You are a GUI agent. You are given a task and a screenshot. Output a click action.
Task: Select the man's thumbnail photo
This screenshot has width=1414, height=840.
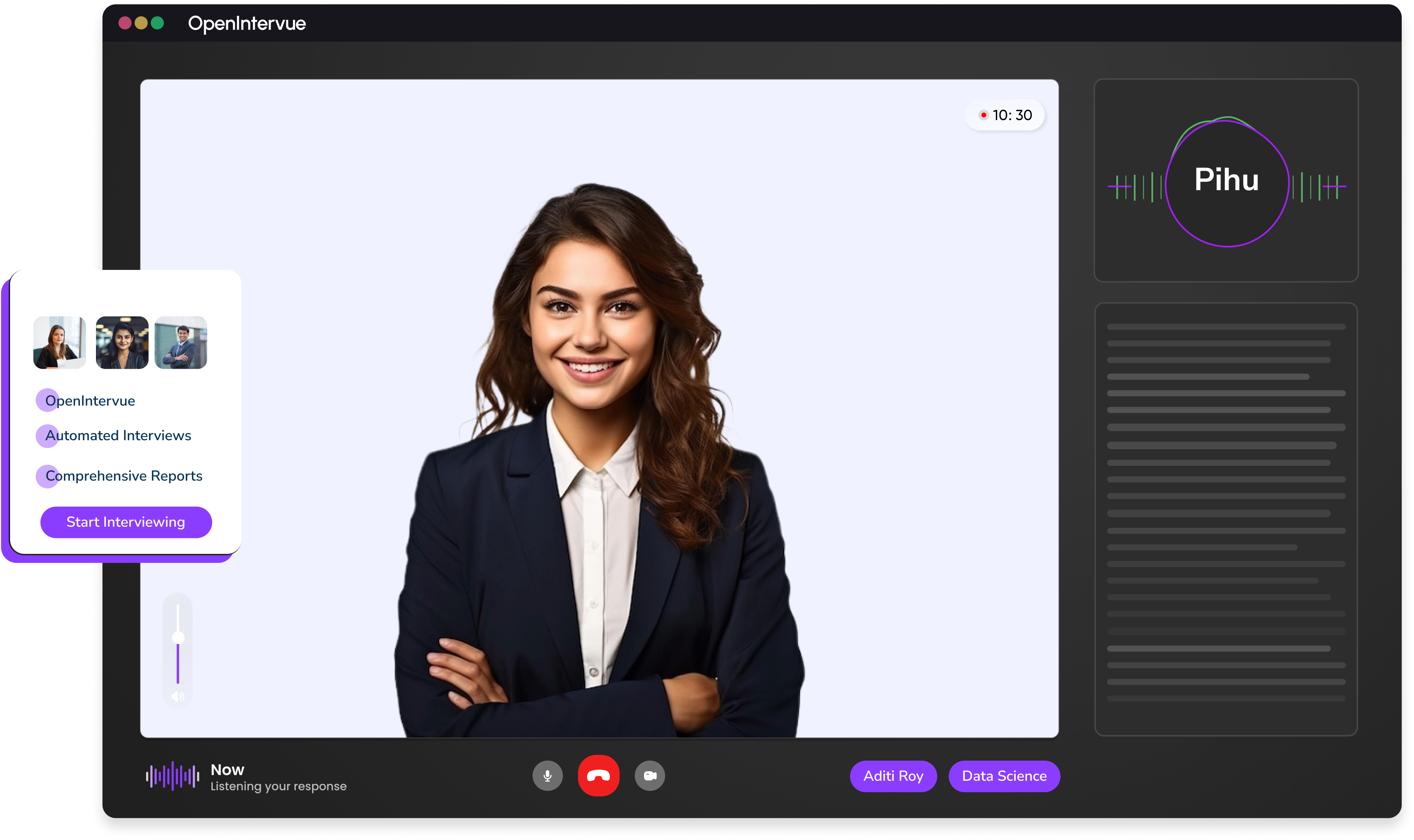[x=180, y=342]
